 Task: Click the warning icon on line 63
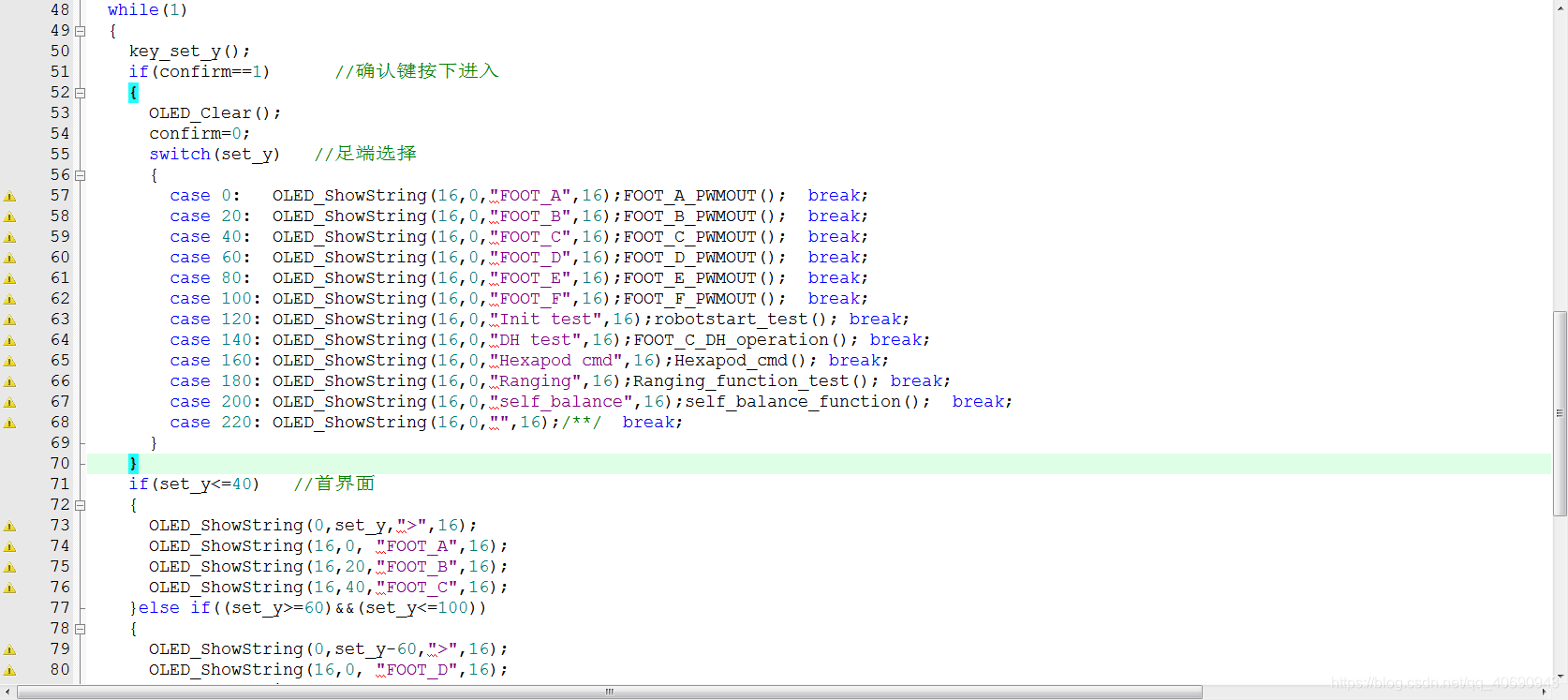pyautogui.click(x=9, y=320)
